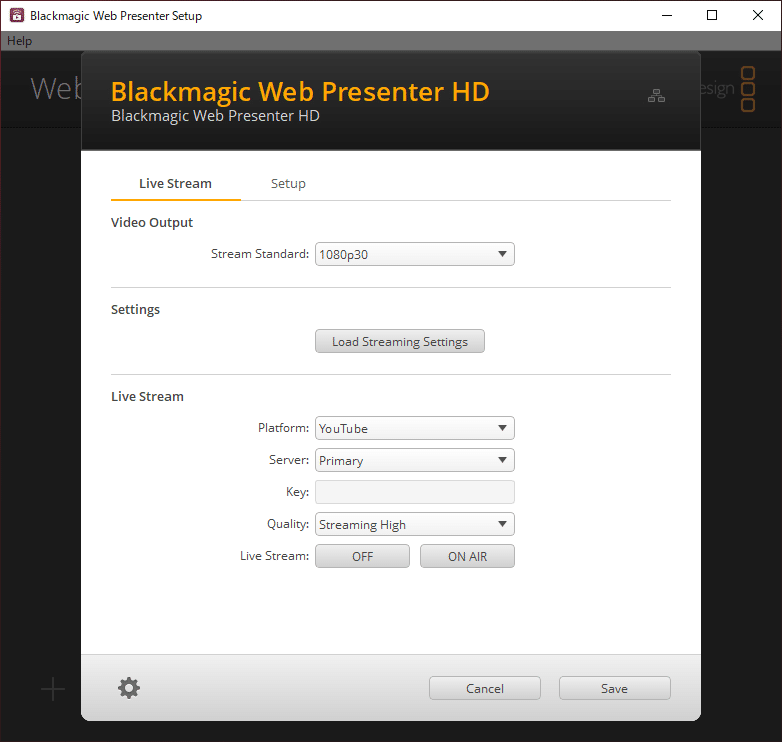Screen dimensions: 782x742
Task: Click into the stream Key field
Action: tap(414, 492)
